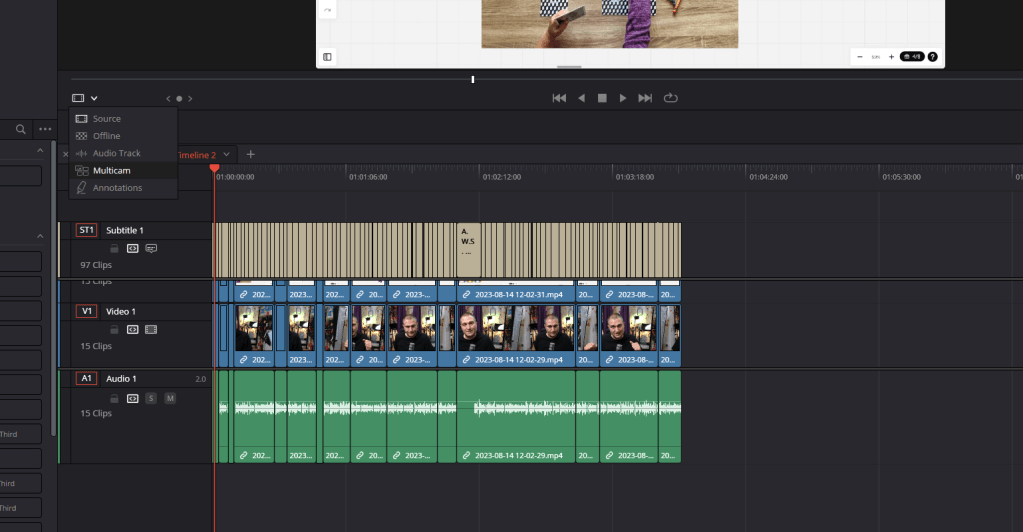
Task: Open the viewer mode dropdown arrow
Action: pyautogui.click(x=94, y=98)
